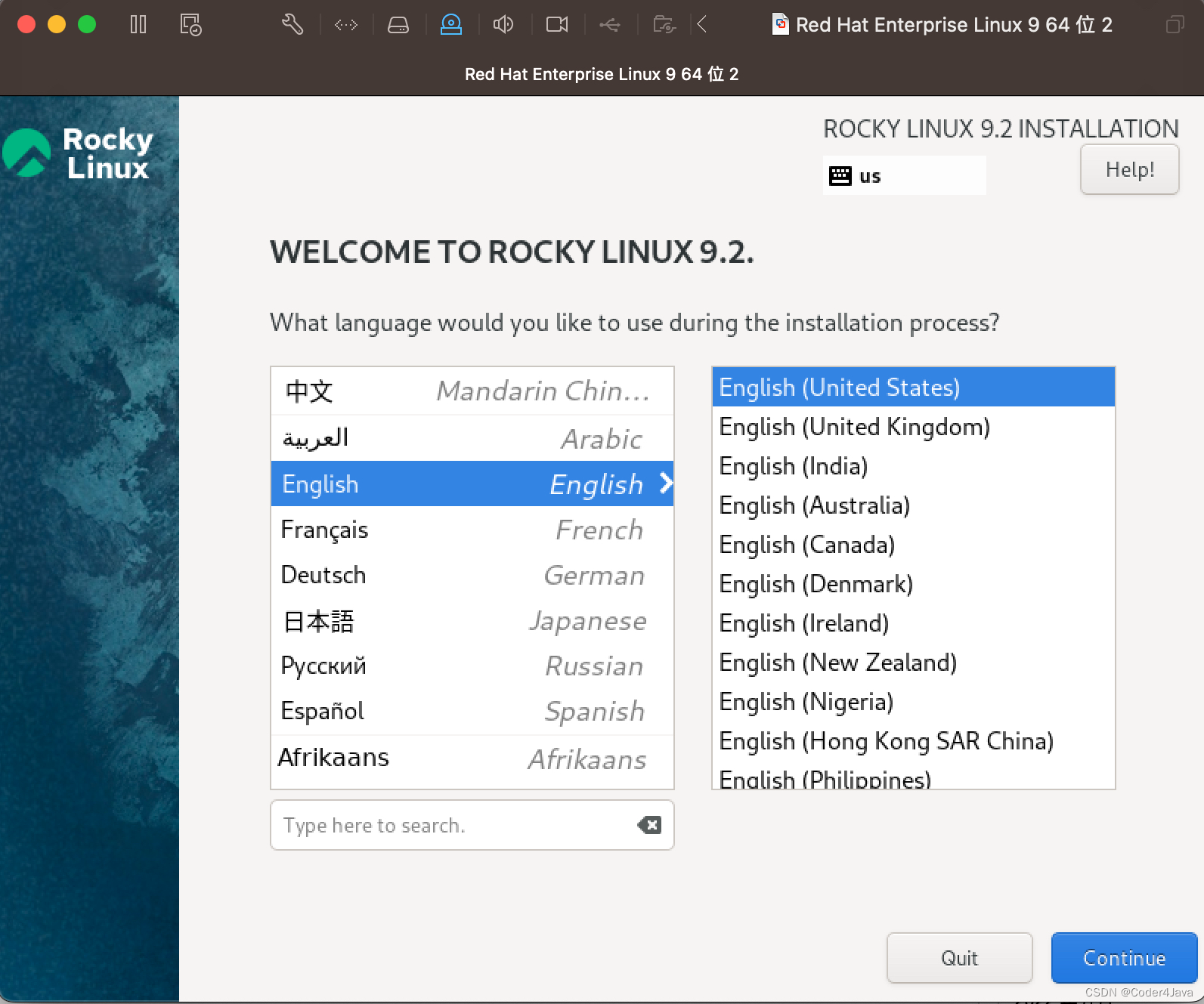Choose English (New Zealand) locale
1204x1004 pixels.
(914, 663)
